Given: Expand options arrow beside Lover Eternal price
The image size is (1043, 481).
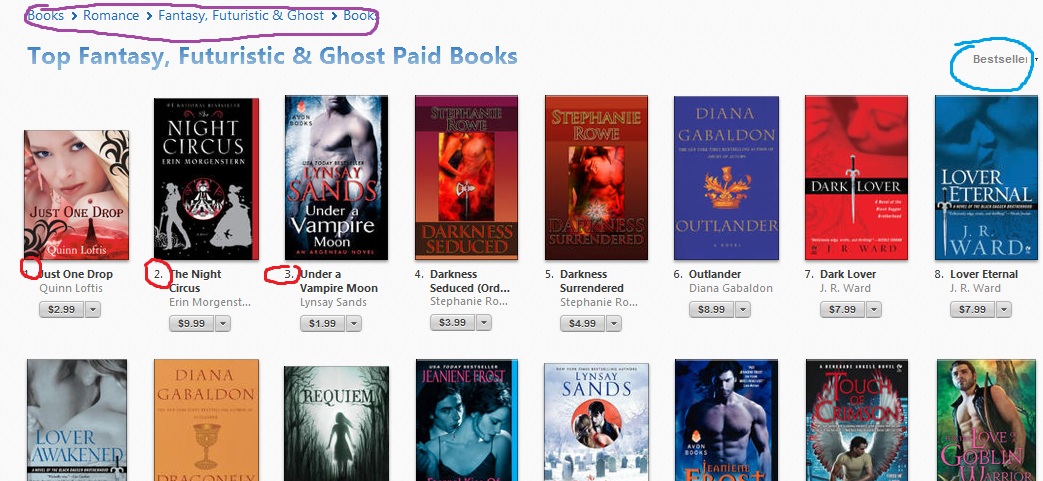Looking at the screenshot, I should (1004, 309).
